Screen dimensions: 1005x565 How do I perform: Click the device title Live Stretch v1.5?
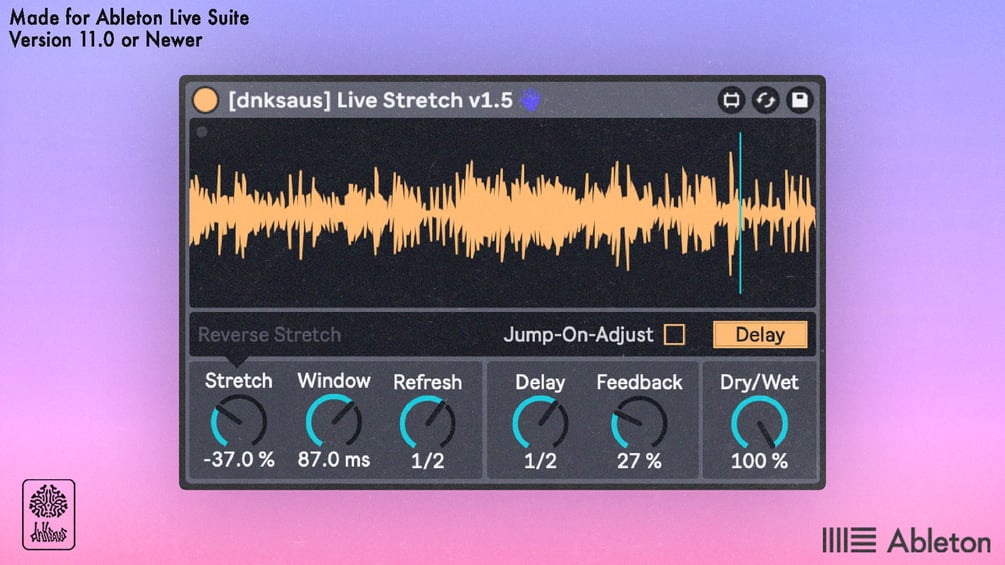370,100
